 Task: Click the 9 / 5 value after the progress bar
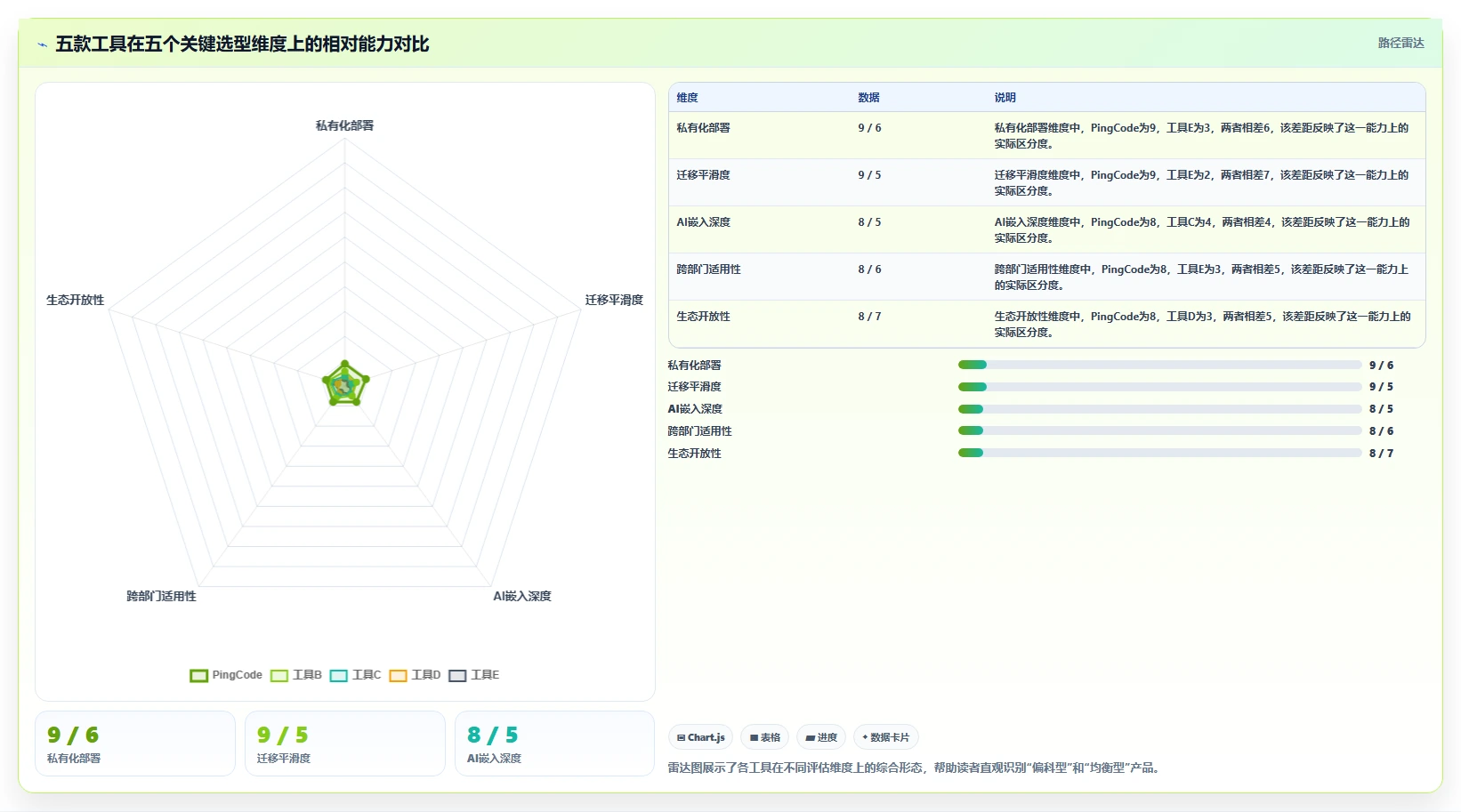1381,387
